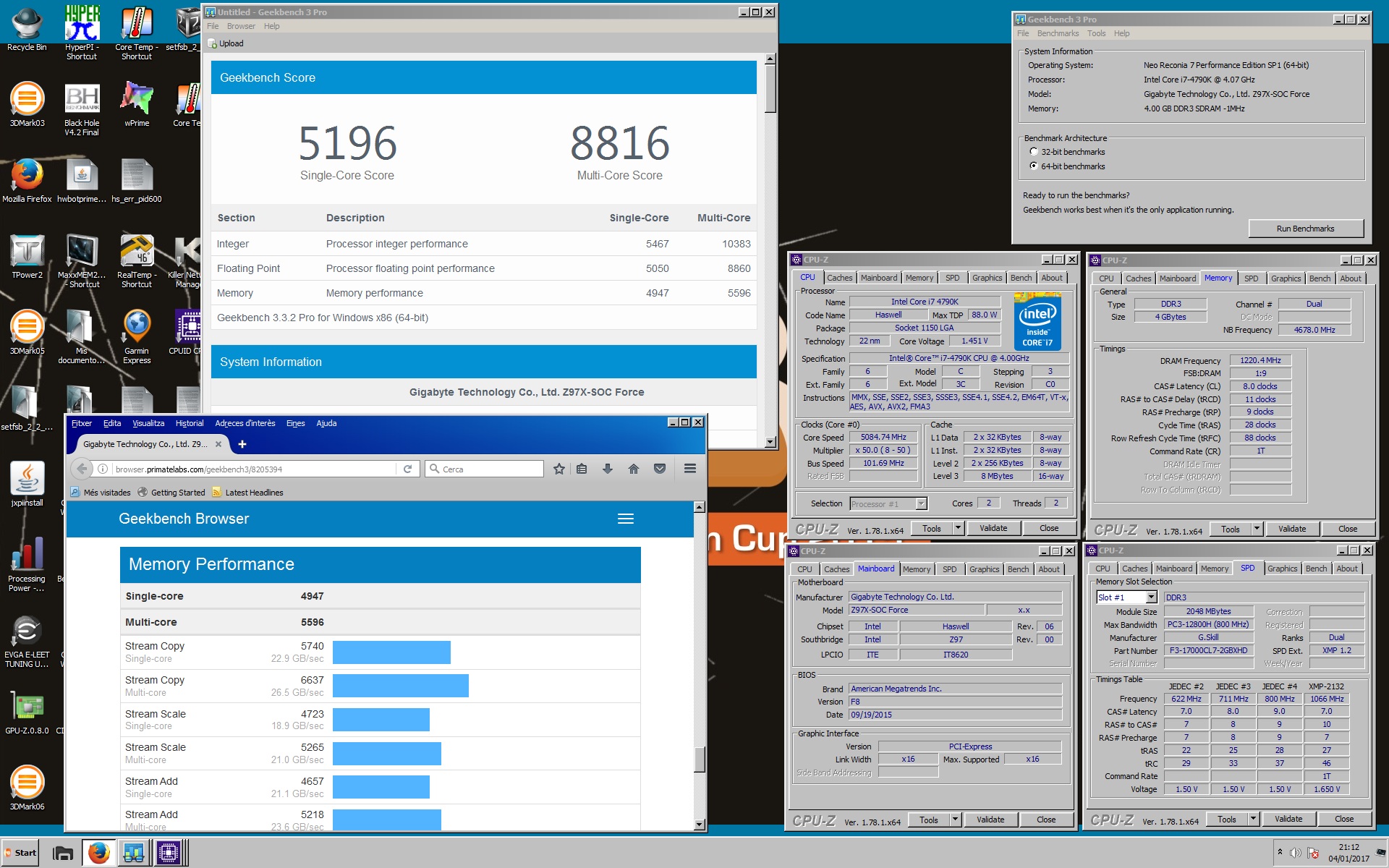
Task: Launch Garmin Express desktop icon
Action: (137, 336)
